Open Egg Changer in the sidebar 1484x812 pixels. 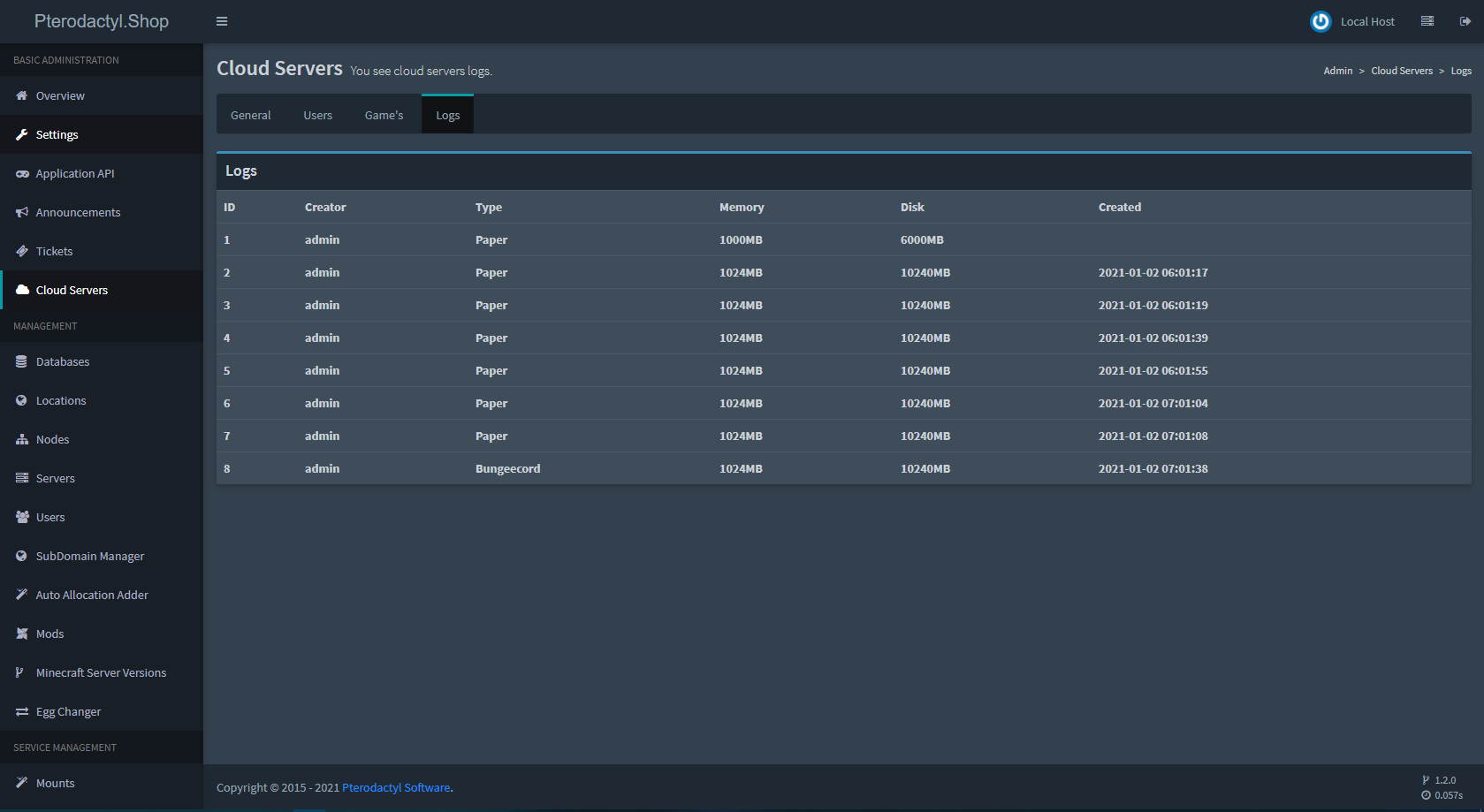click(68, 712)
